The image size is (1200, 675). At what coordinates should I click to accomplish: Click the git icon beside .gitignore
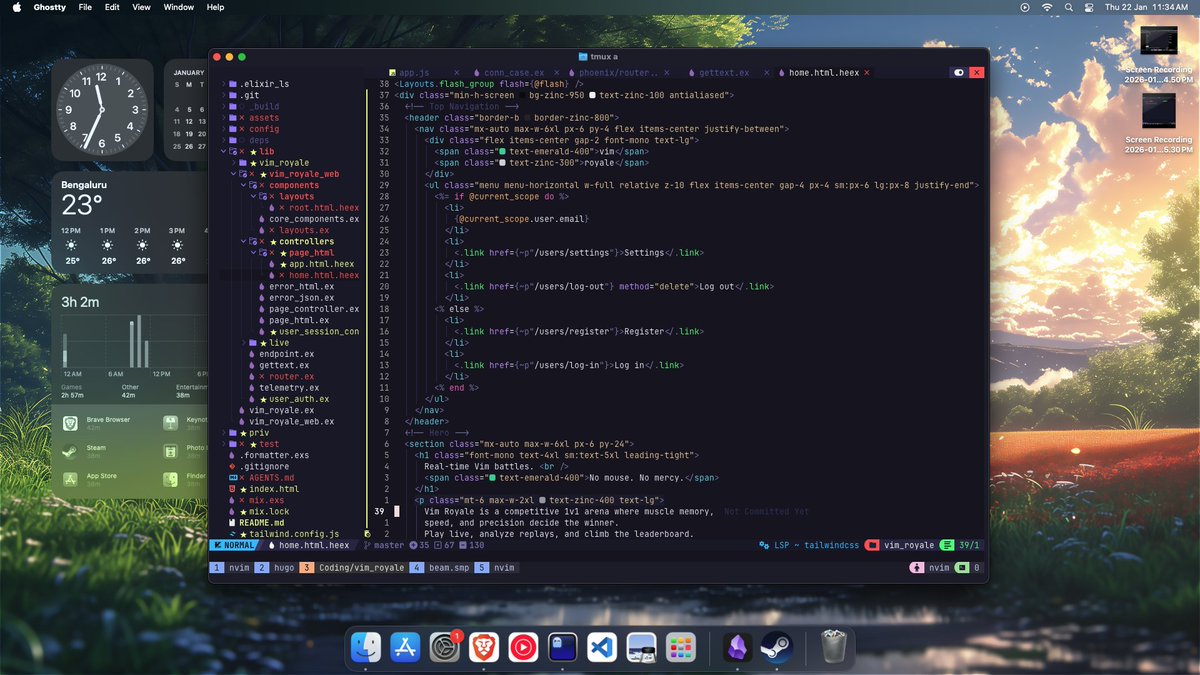(232, 466)
